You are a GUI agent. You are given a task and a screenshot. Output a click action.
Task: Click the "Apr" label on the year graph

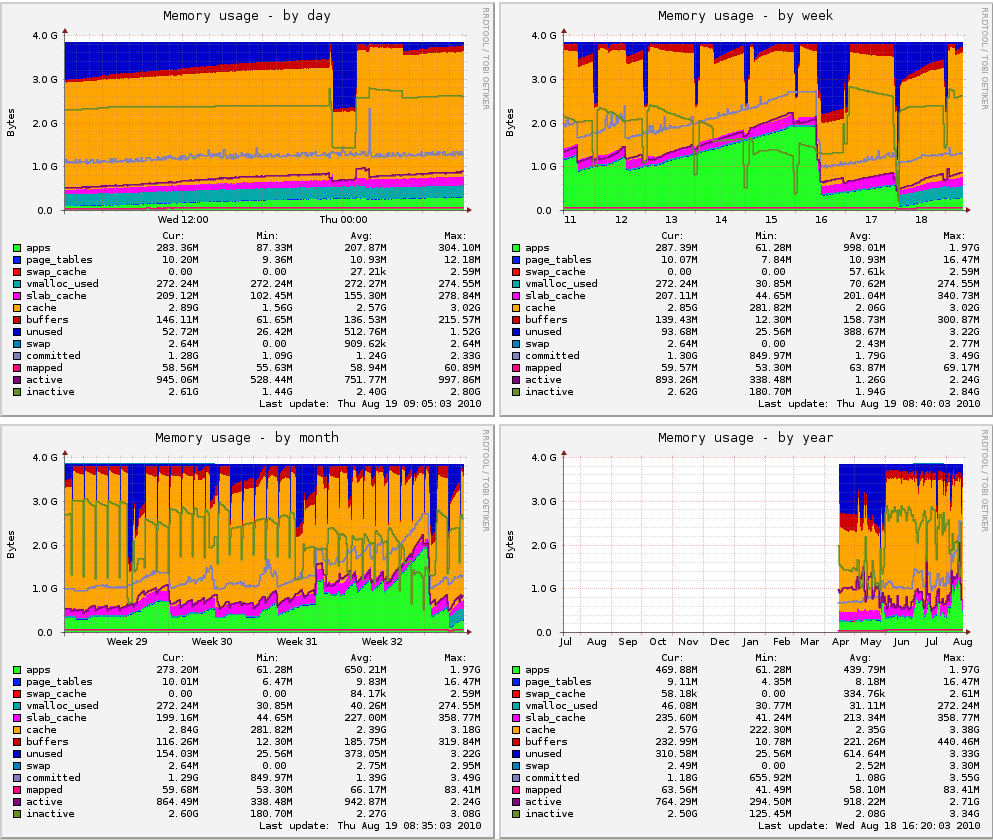(841, 642)
